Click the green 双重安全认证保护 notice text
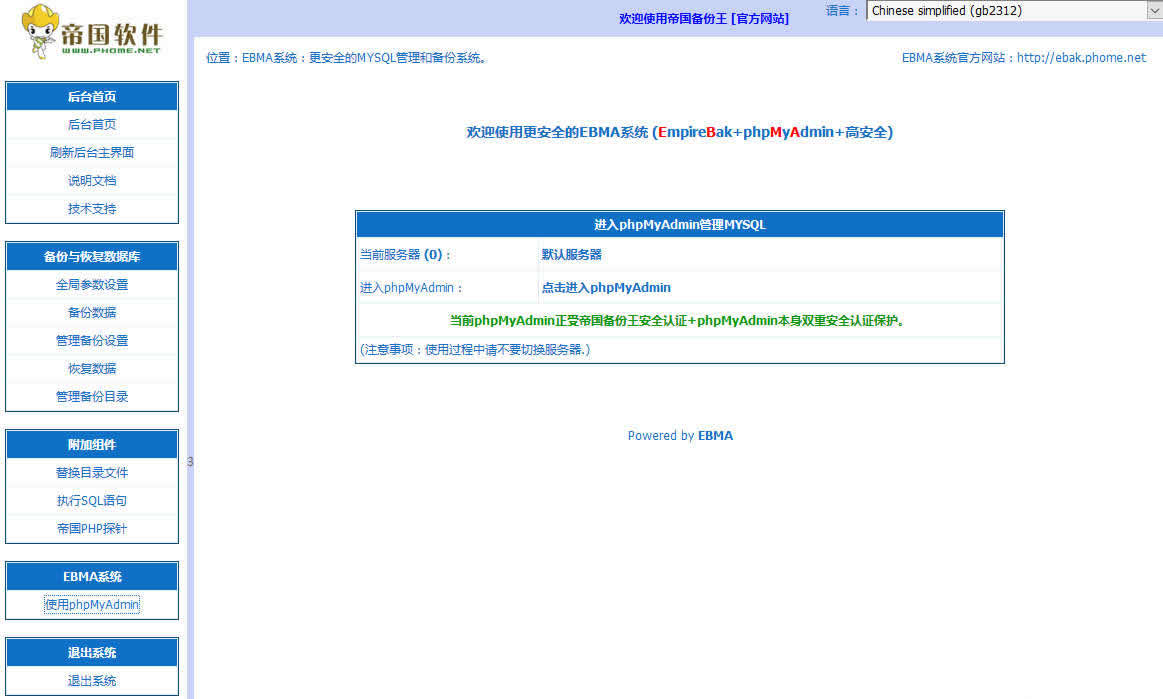 676,321
